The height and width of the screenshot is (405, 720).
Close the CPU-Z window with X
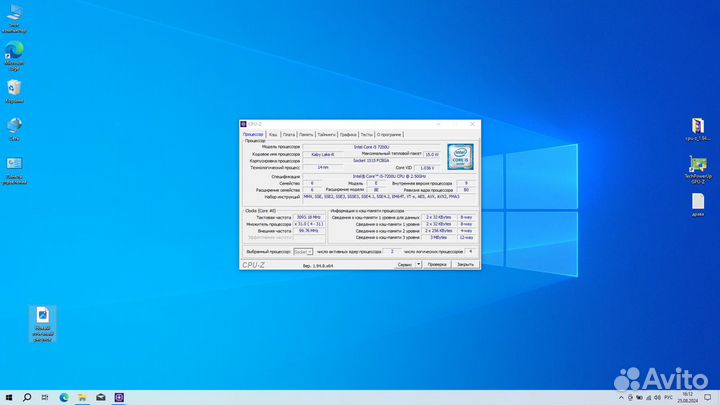pyautogui.click(x=472, y=124)
